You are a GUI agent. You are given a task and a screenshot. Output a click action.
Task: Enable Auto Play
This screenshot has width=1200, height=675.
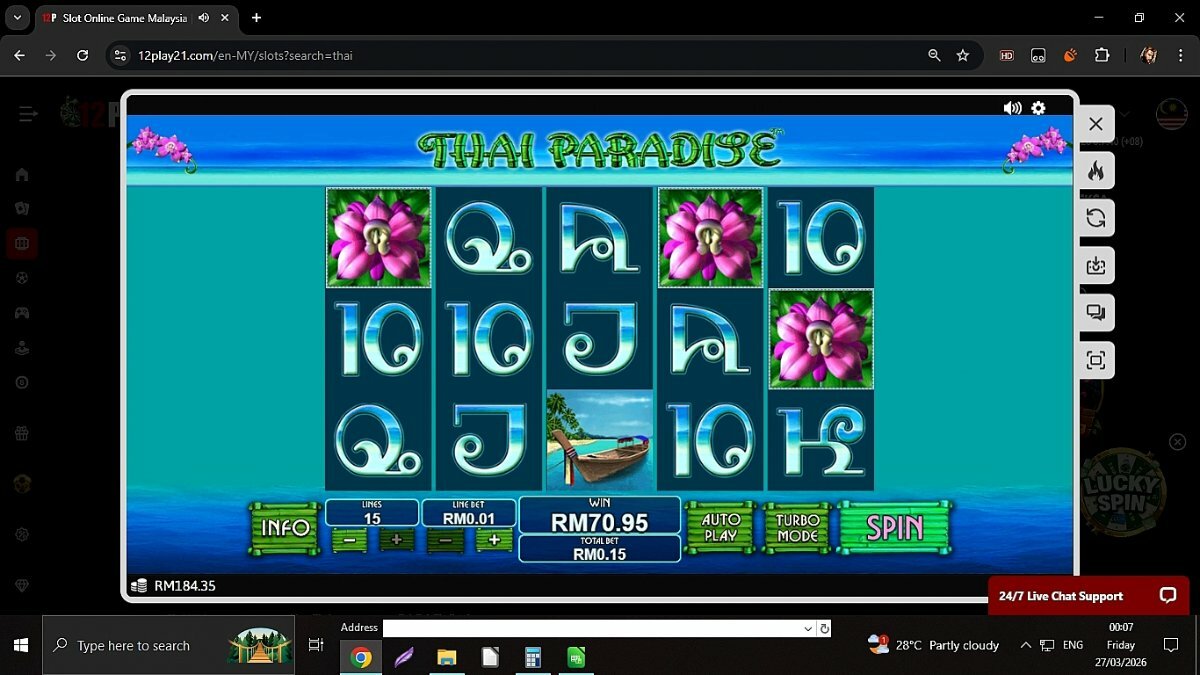[720, 527]
